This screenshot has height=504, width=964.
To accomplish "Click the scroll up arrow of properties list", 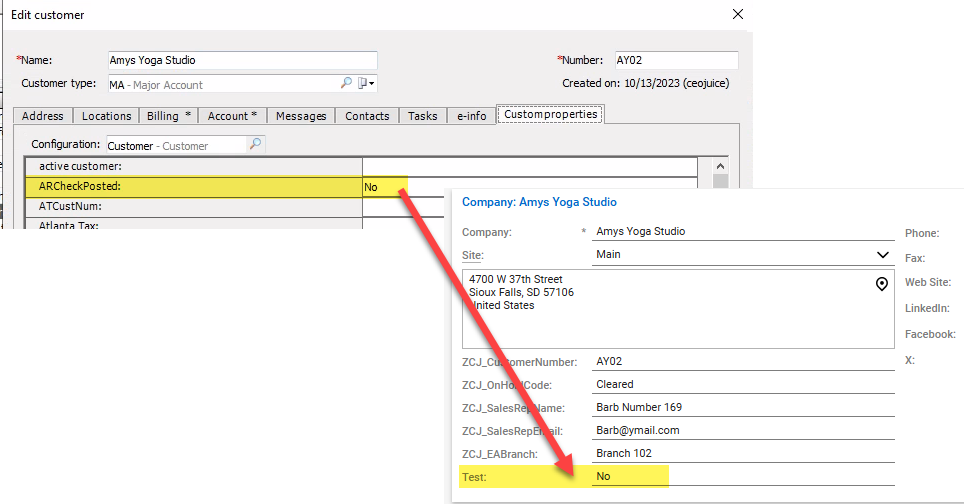I will coord(721,166).
